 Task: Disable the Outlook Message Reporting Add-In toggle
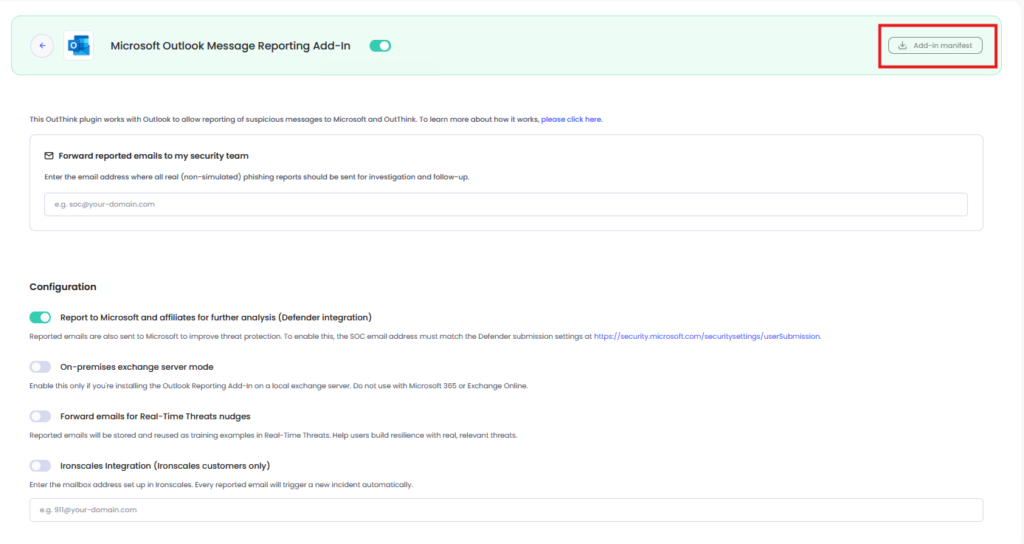pyautogui.click(x=380, y=46)
